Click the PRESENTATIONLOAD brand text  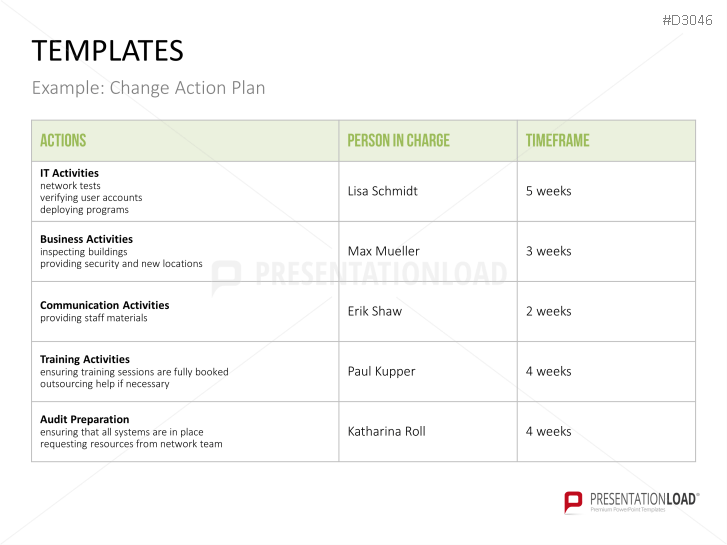pyautogui.click(x=644, y=498)
